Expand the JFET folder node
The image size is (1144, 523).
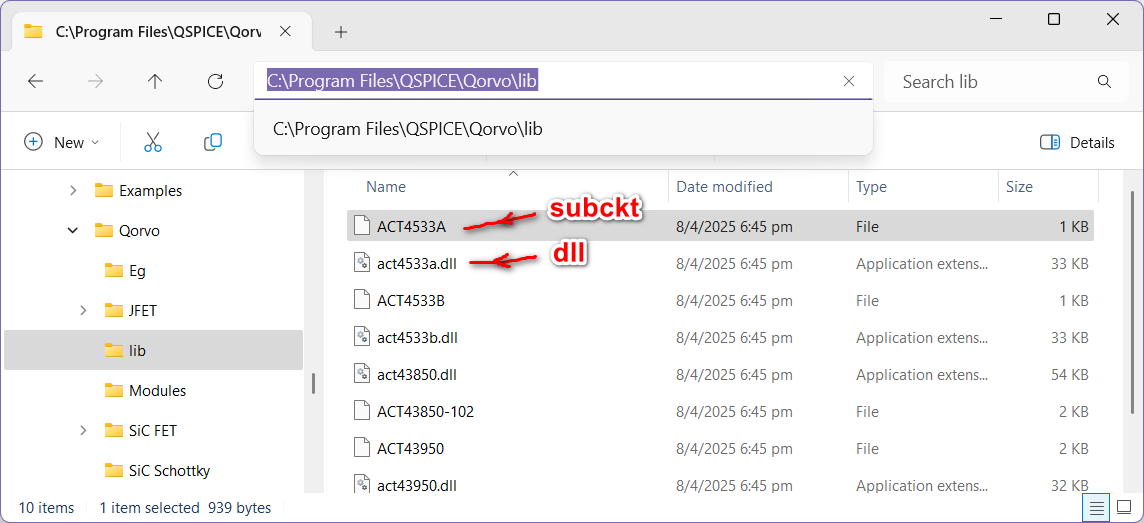(83, 311)
